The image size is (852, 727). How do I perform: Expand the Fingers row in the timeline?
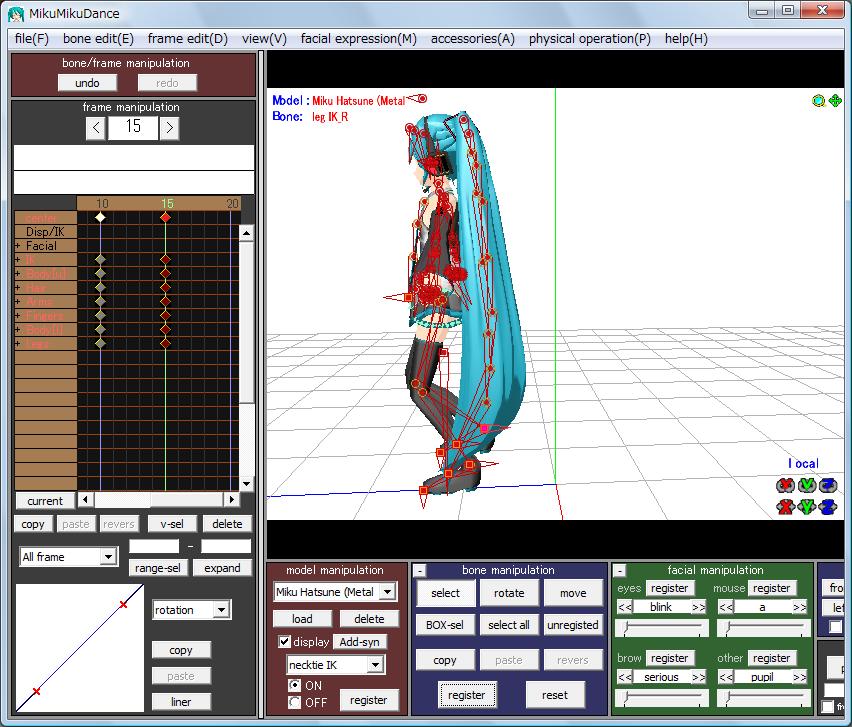click(18, 316)
